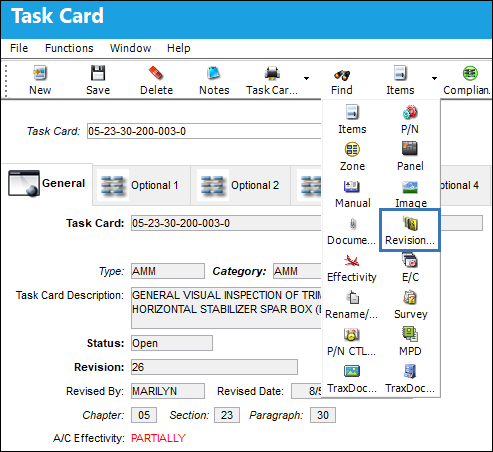
Task: Click the Task Card Description text box
Action: pyautogui.click(x=226, y=308)
